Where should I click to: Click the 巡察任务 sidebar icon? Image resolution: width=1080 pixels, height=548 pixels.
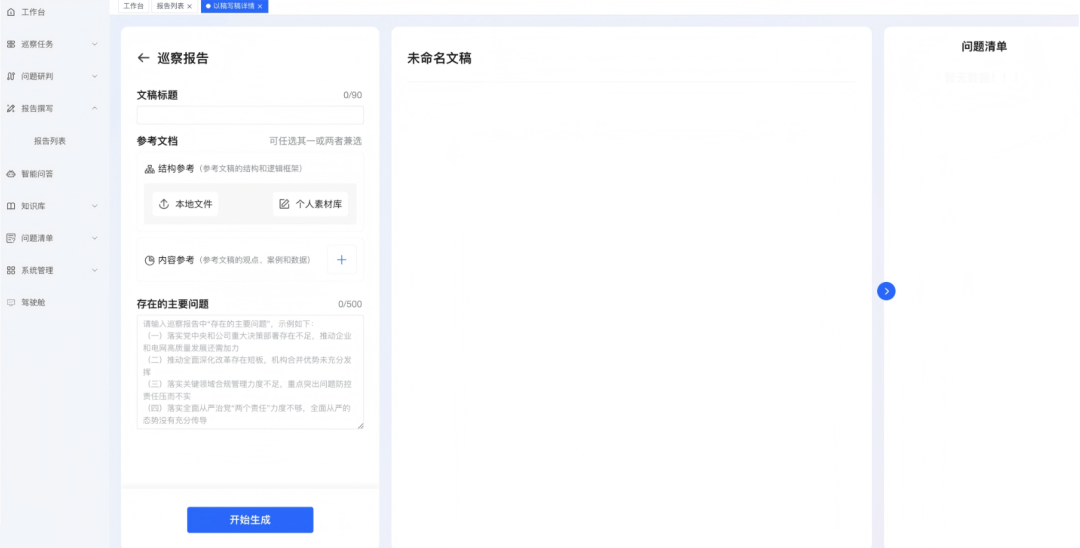click(x=11, y=44)
